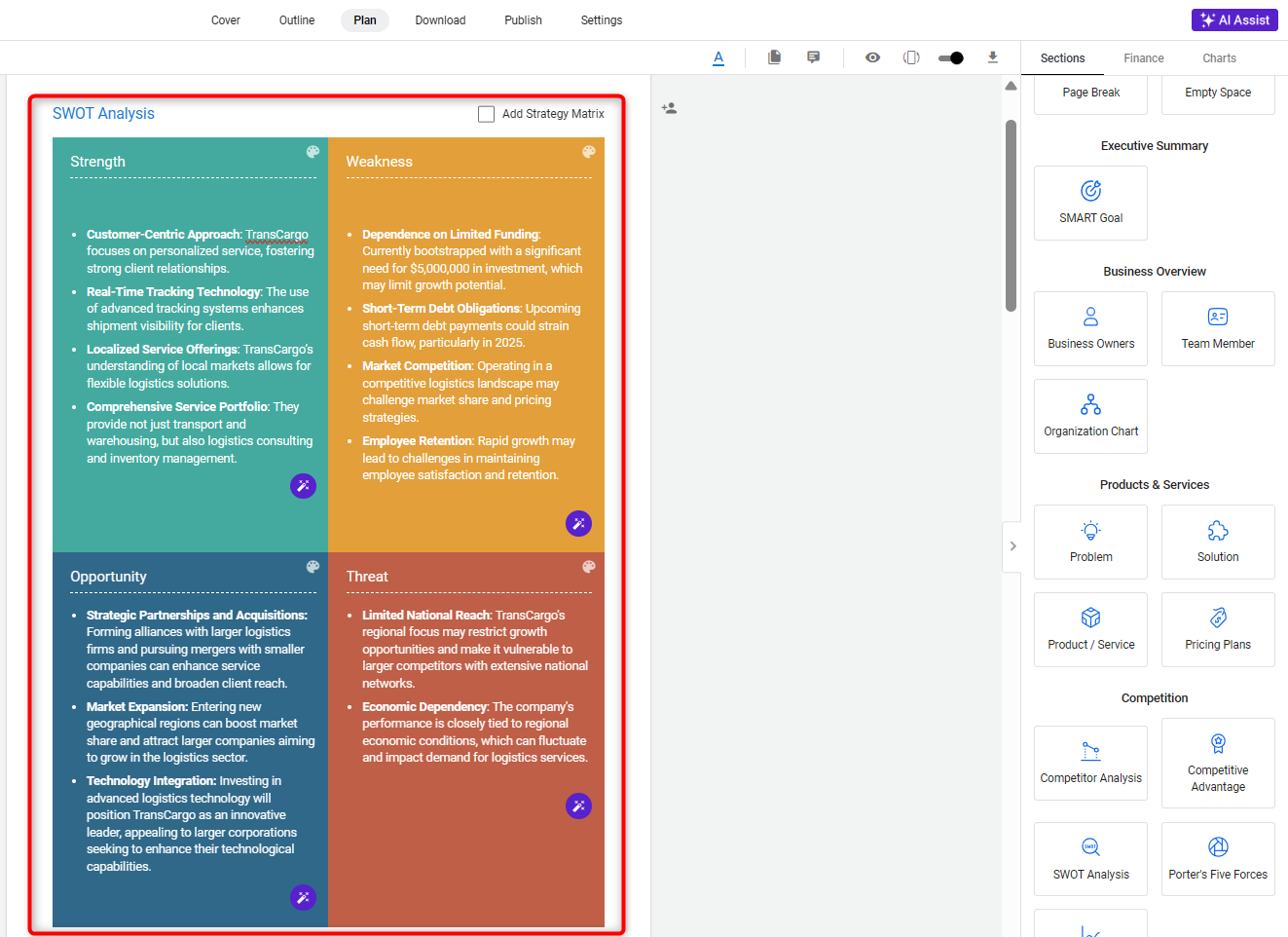This screenshot has height=937, width=1288.
Task: Click the AI wand in Strength box
Action: (303, 485)
